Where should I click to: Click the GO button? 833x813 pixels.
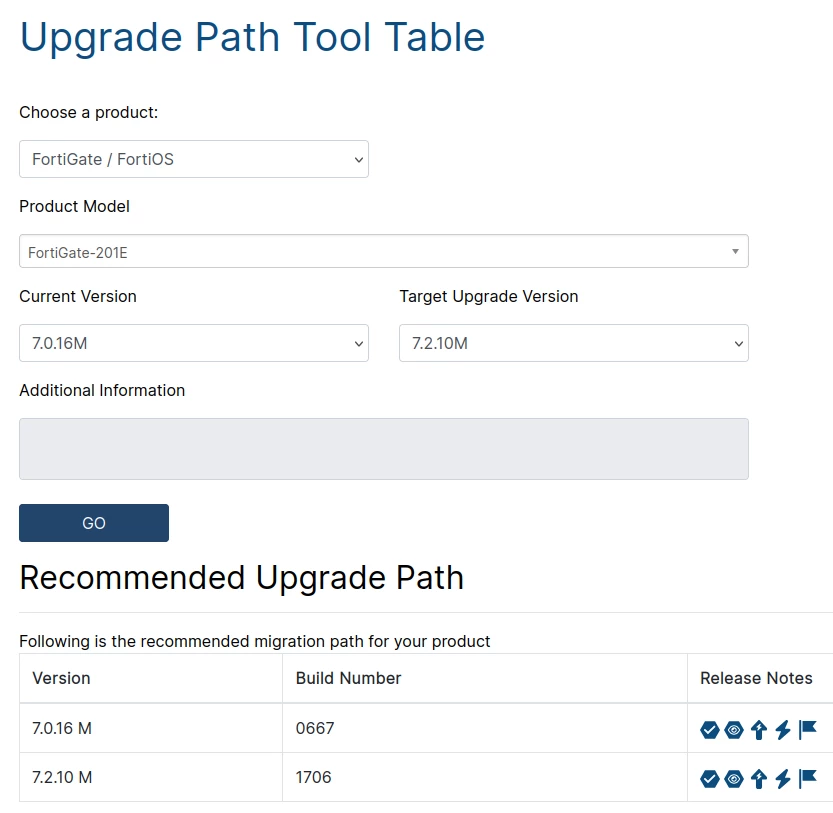(94, 523)
